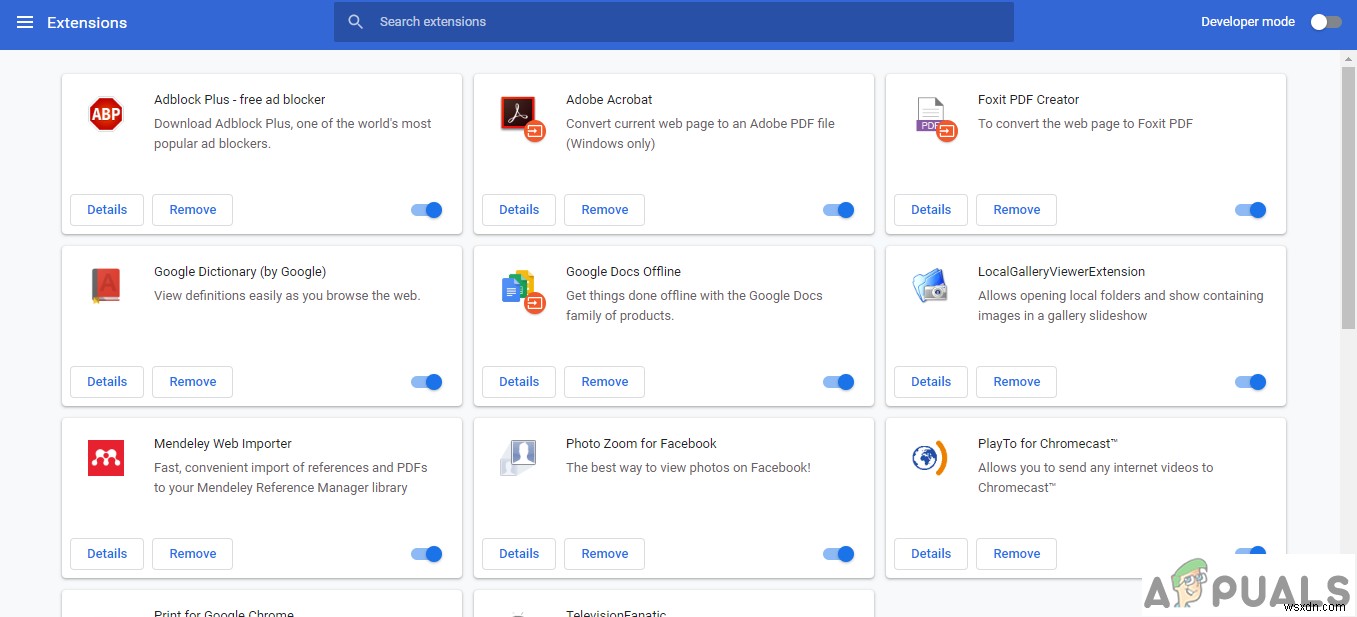Open the hamburger main menu
The height and width of the screenshot is (617, 1357).
click(25, 22)
